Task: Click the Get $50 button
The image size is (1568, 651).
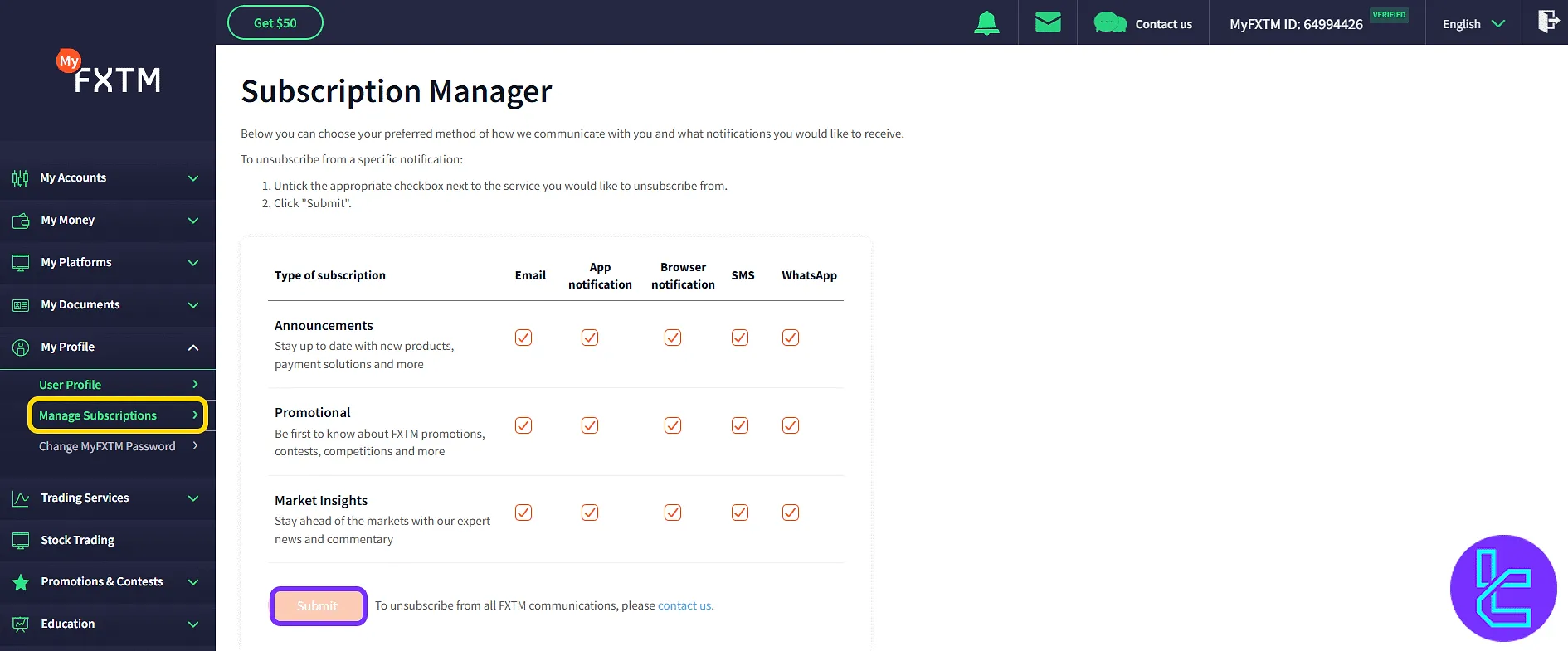Action: (275, 23)
